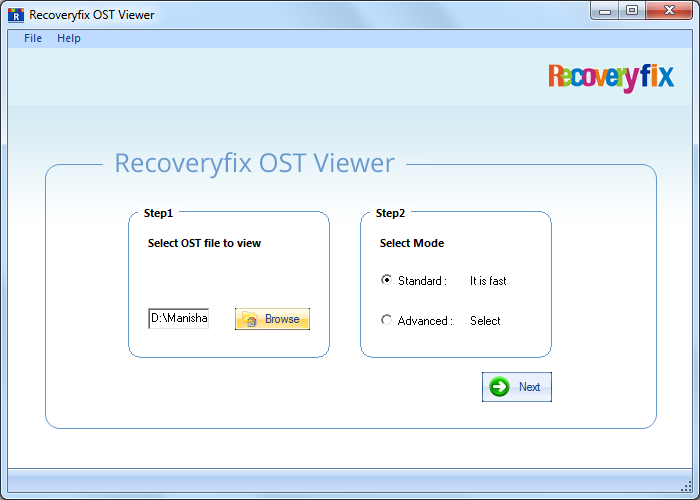Select the Advanced mode radio button
The width and height of the screenshot is (700, 500).
(386, 320)
